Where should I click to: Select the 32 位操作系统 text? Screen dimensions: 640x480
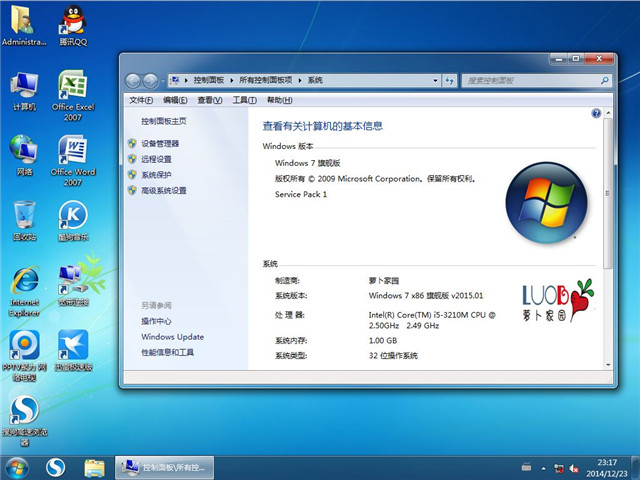393,356
